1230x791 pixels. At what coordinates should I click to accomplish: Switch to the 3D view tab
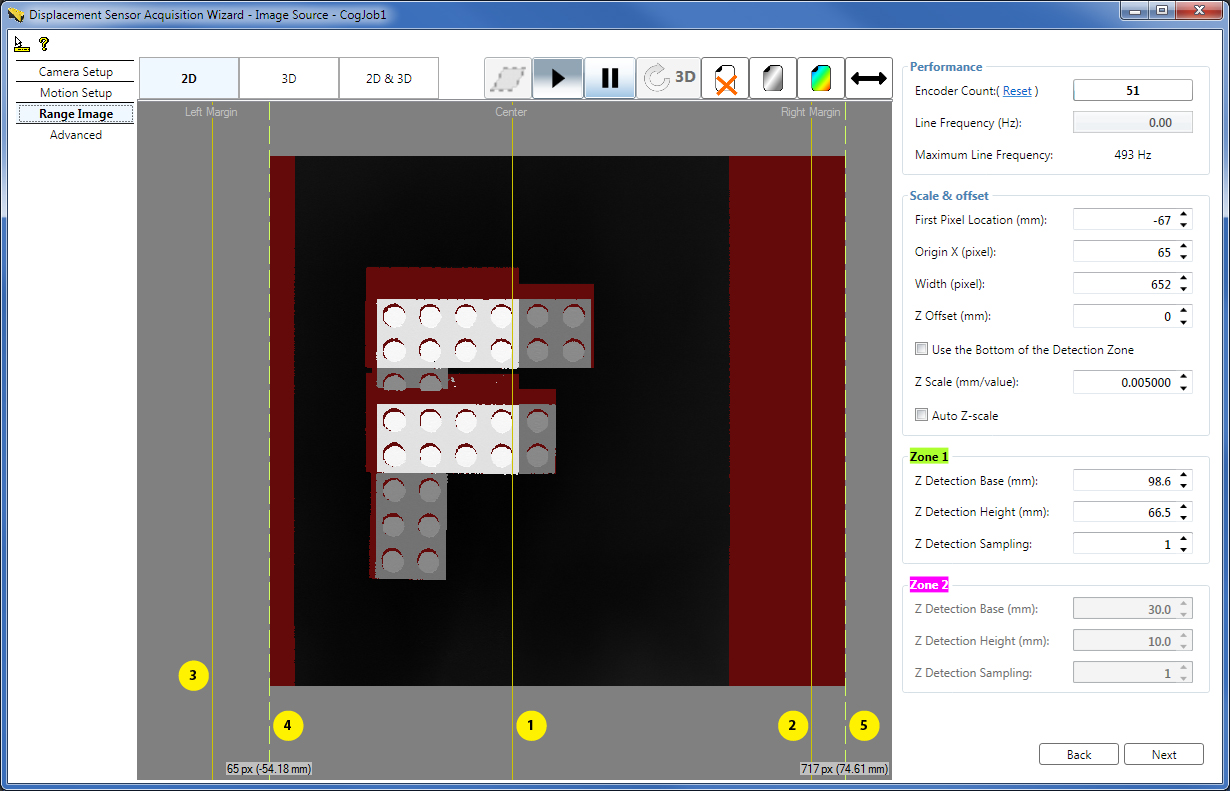[x=288, y=78]
